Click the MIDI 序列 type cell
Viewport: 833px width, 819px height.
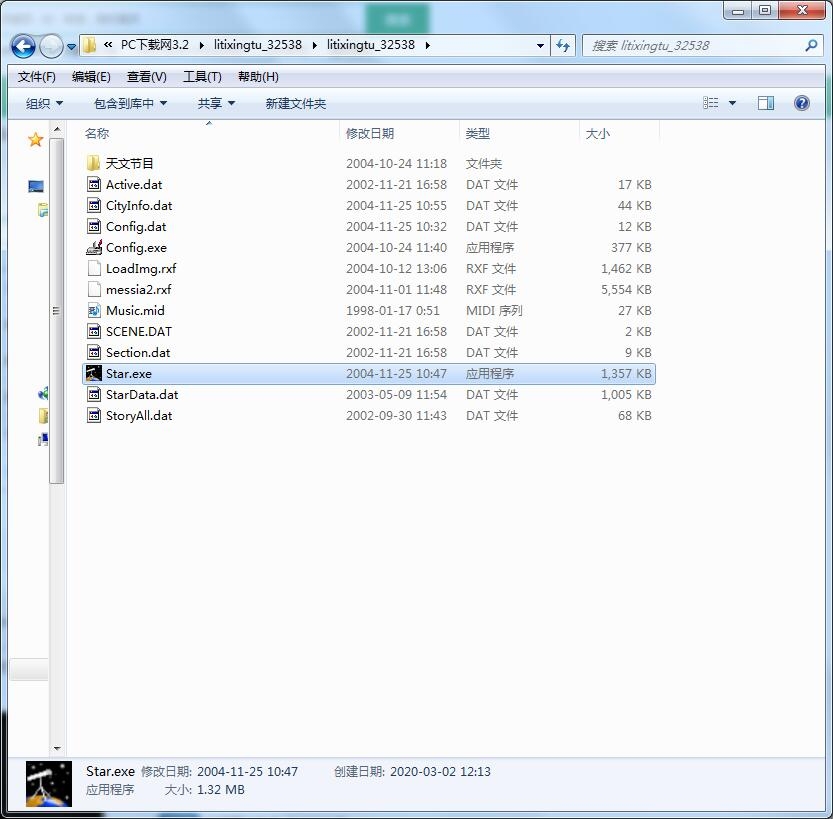[494, 310]
